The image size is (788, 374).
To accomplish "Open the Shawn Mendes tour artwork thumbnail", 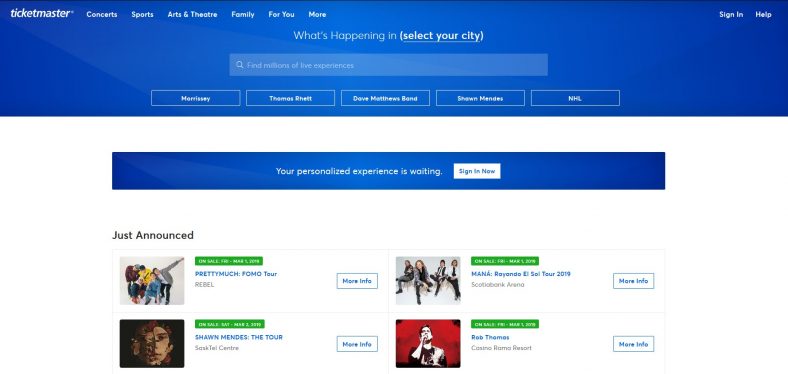I will [152, 343].
